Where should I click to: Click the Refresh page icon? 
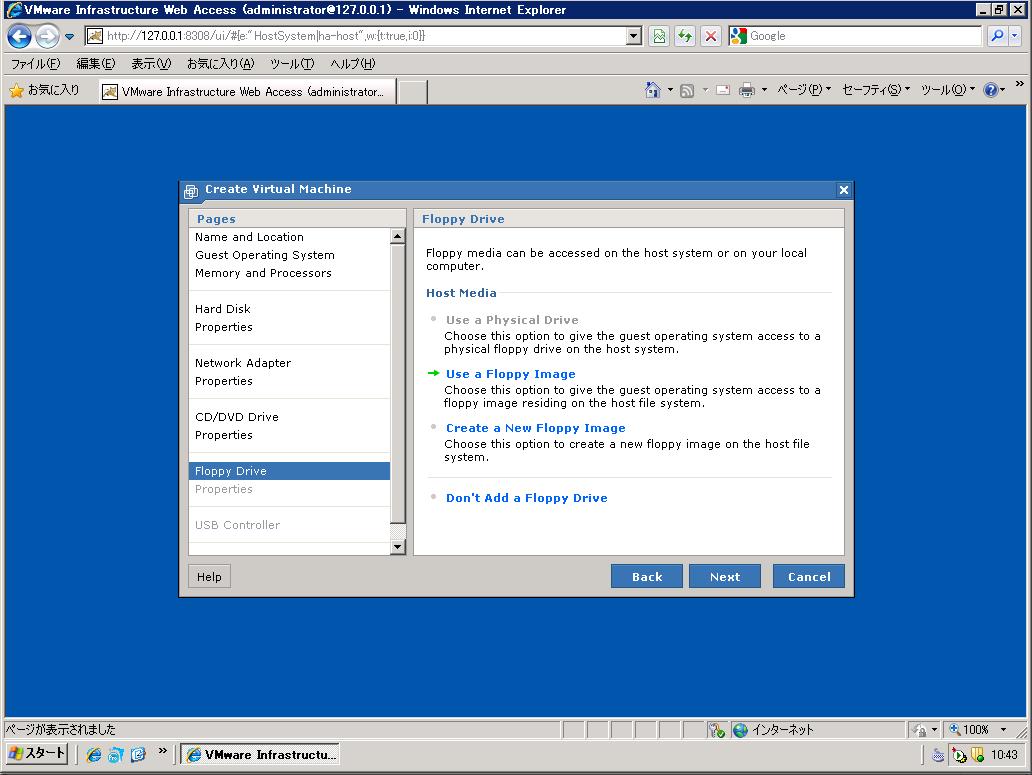tap(685, 36)
